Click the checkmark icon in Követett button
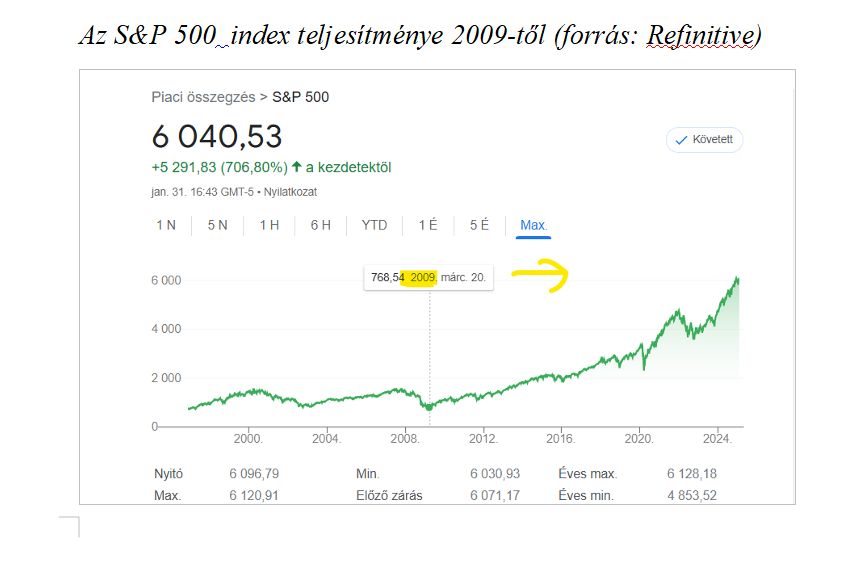846x583 pixels. pos(682,140)
